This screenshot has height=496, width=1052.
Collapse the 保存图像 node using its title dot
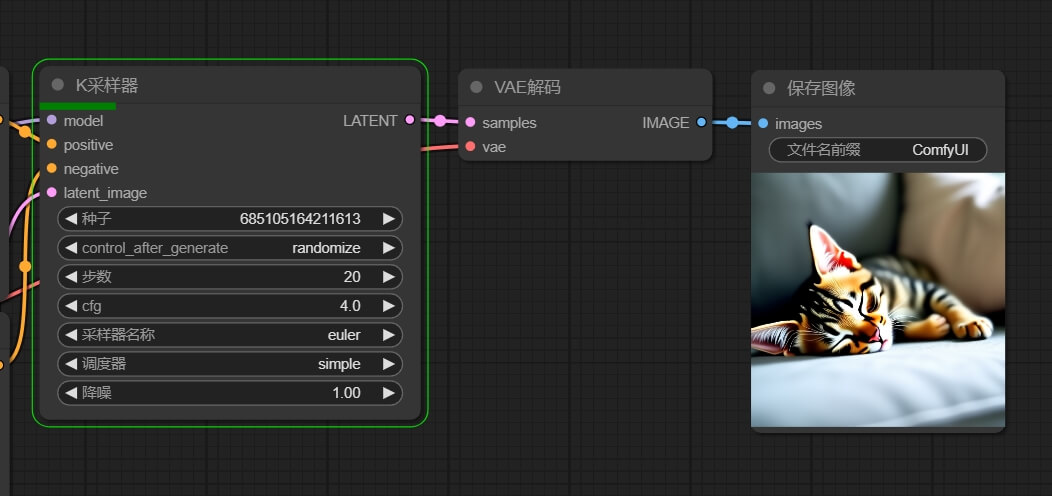coord(770,88)
